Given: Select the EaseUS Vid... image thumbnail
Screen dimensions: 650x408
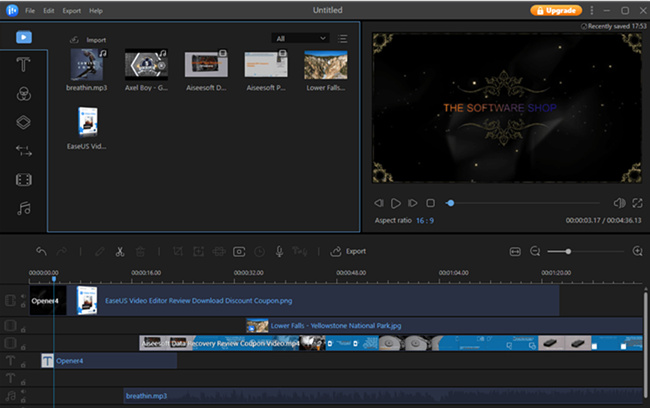Looking at the screenshot, I should [87, 122].
